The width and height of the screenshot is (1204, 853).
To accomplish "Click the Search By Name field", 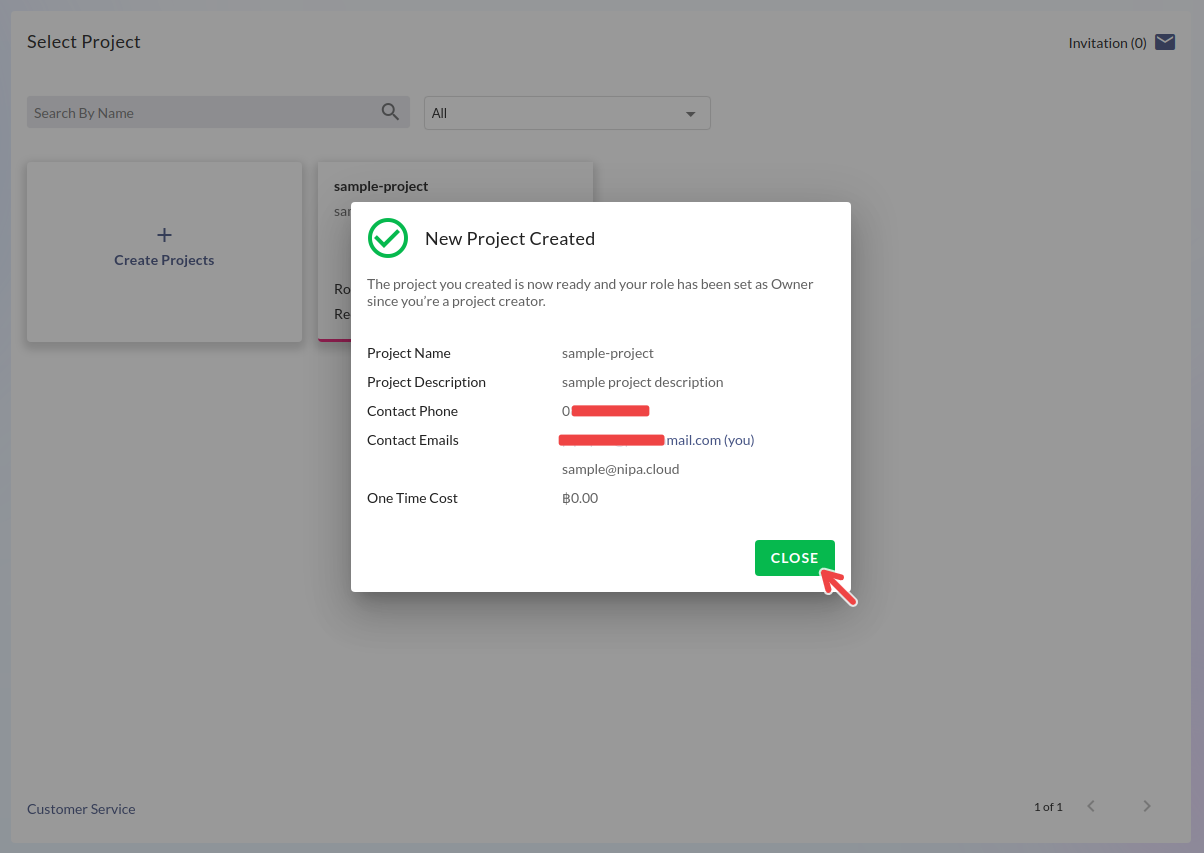I will click(x=200, y=113).
